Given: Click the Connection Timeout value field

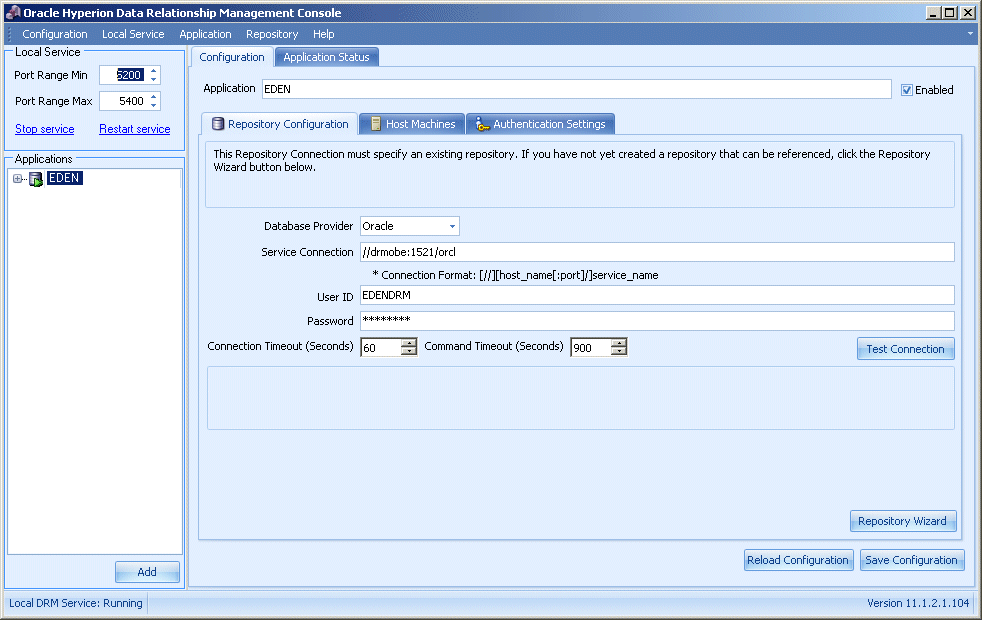Looking at the screenshot, I should click(x=381, y=348).
